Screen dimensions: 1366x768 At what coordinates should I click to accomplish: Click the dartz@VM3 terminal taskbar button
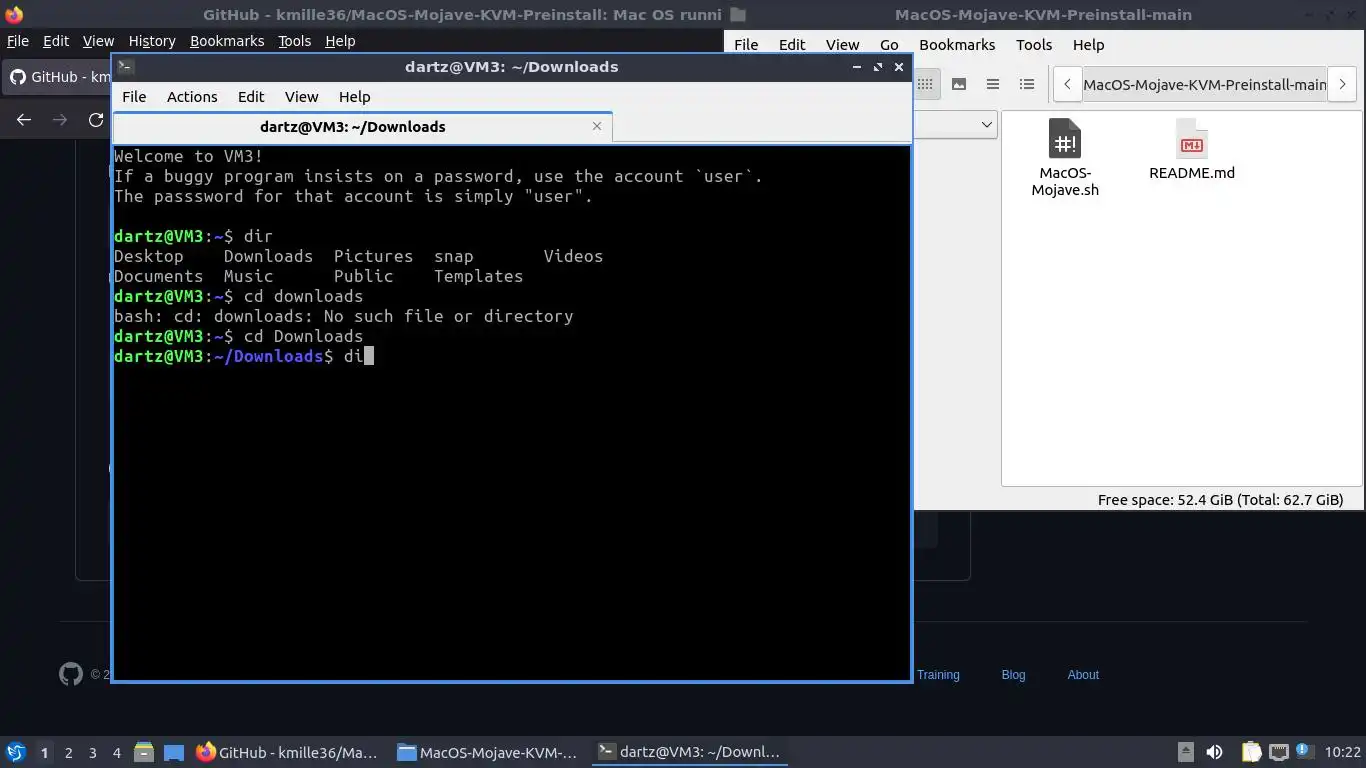[690, 752]
